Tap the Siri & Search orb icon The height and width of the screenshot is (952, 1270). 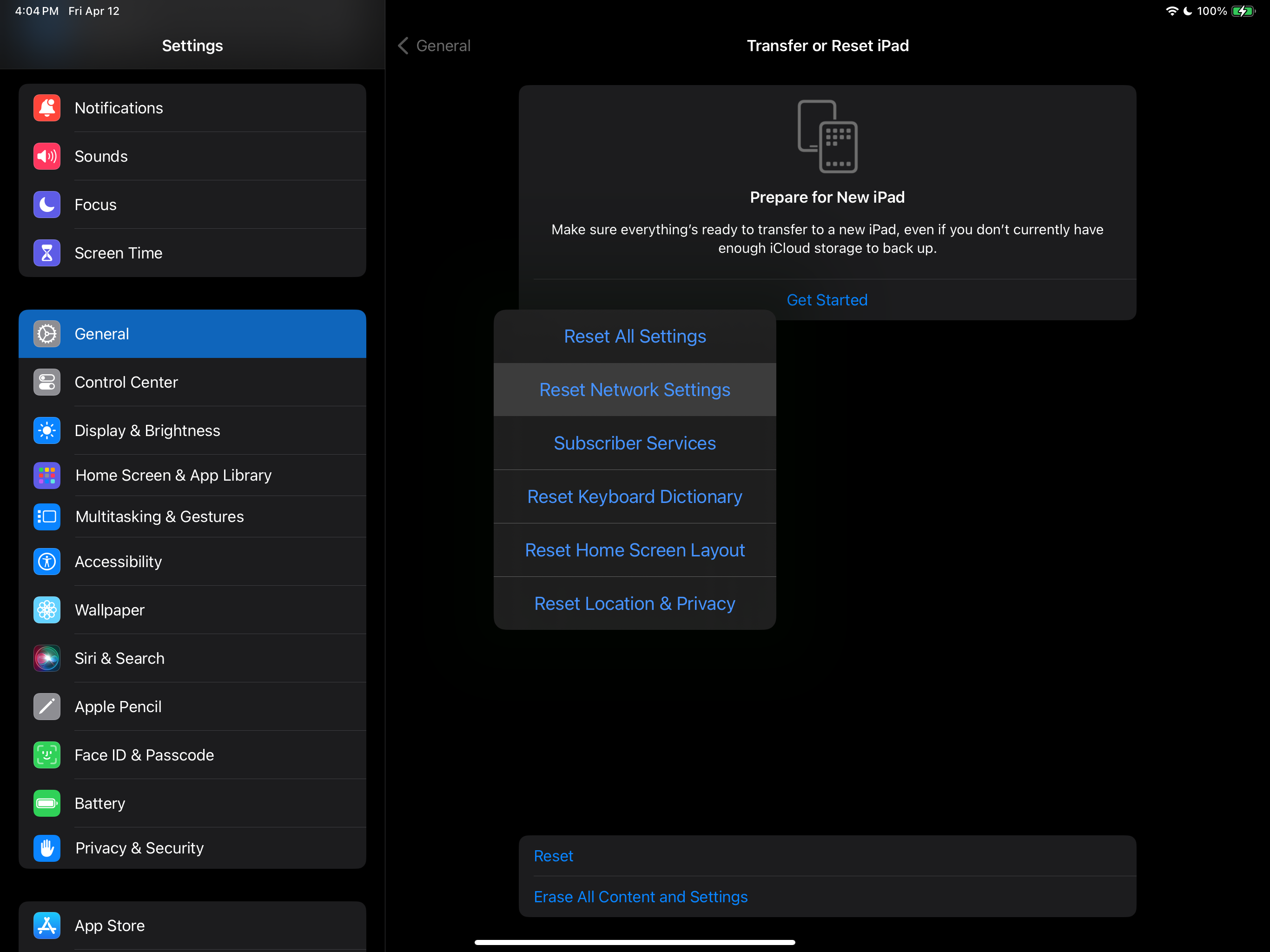(x=46, y=658)
